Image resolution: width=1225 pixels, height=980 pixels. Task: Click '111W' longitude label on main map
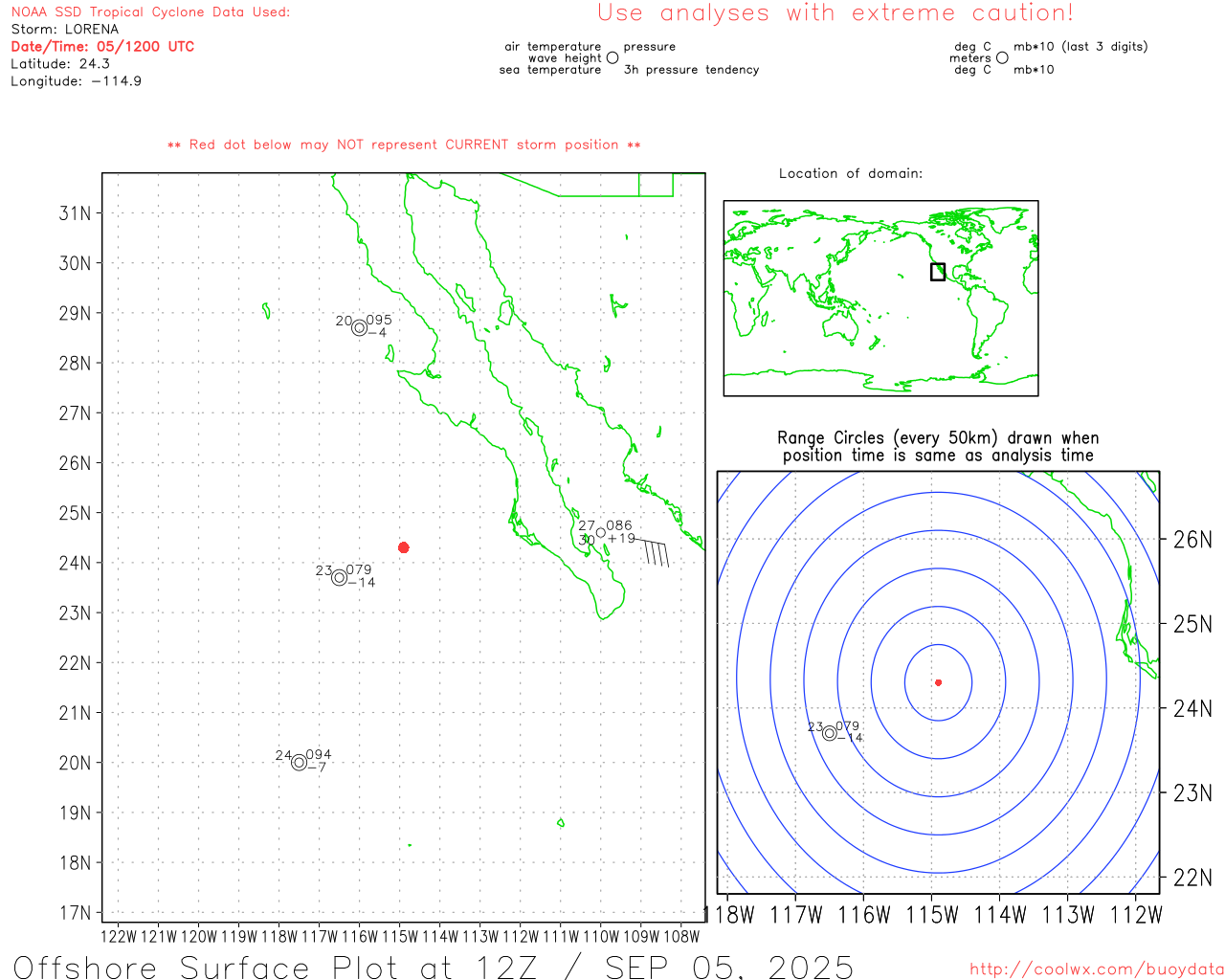[x=561, y=937]
